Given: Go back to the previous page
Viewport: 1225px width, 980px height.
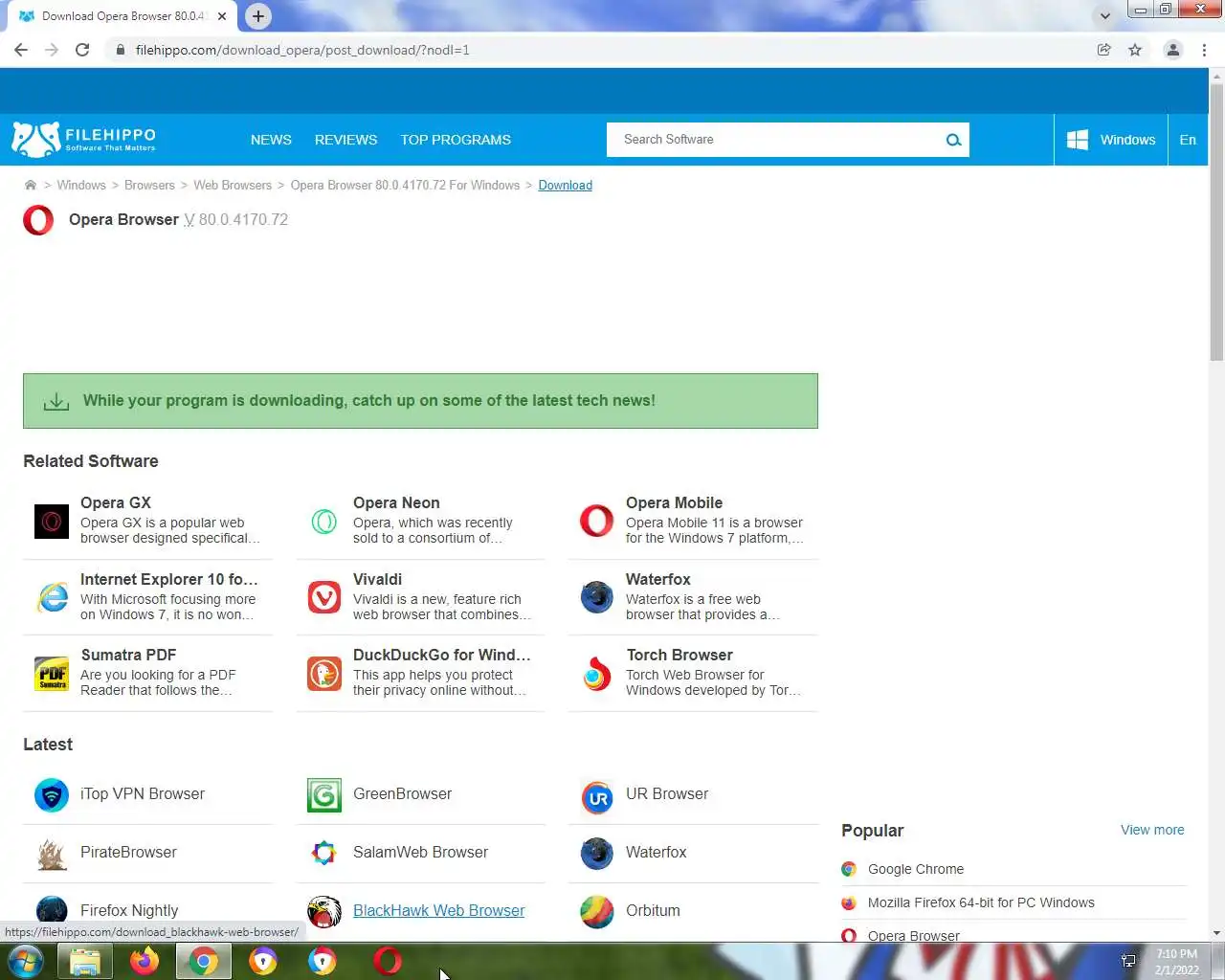Looking at the screenshot, I should tap(21, 50).
